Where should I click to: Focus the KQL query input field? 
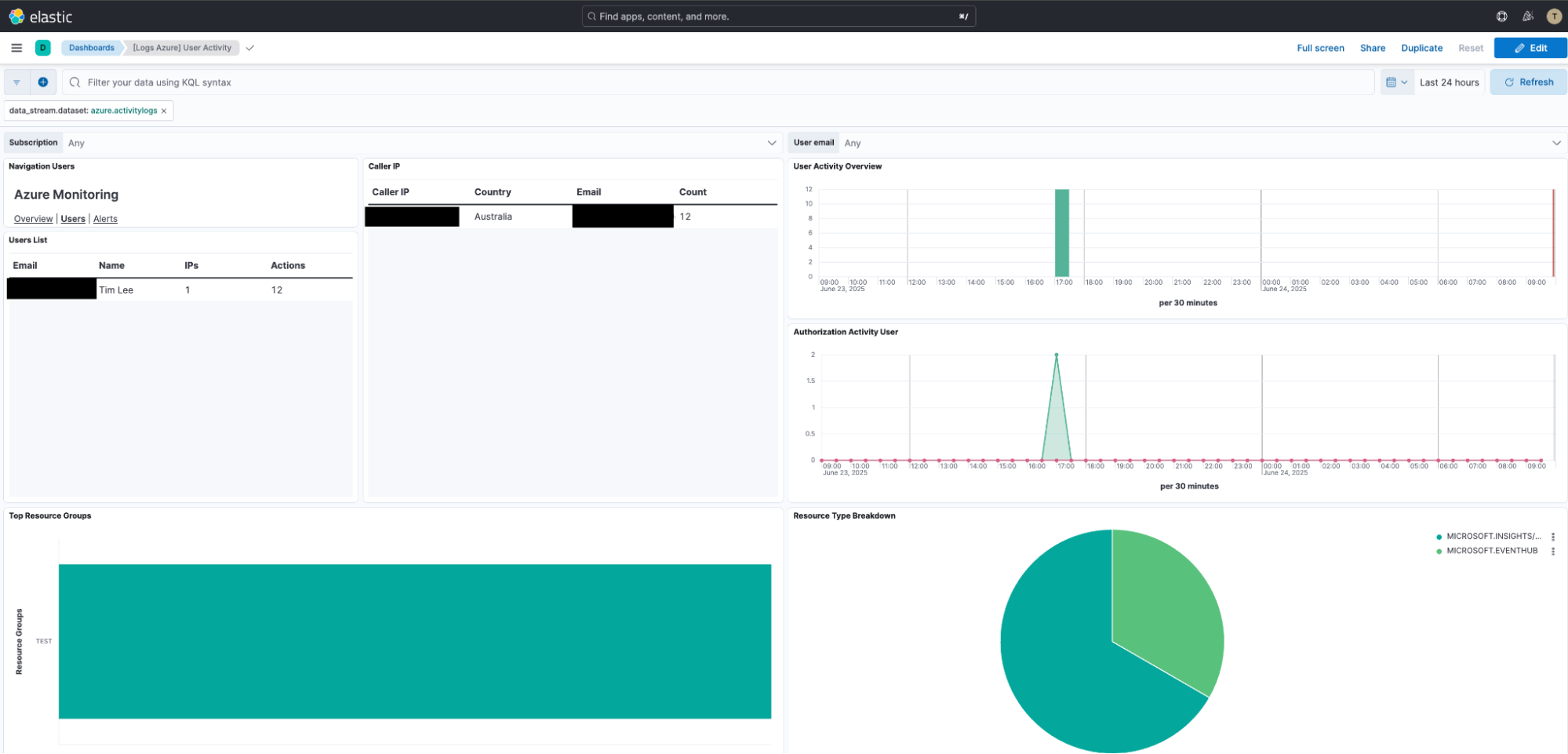click(718, 82)
